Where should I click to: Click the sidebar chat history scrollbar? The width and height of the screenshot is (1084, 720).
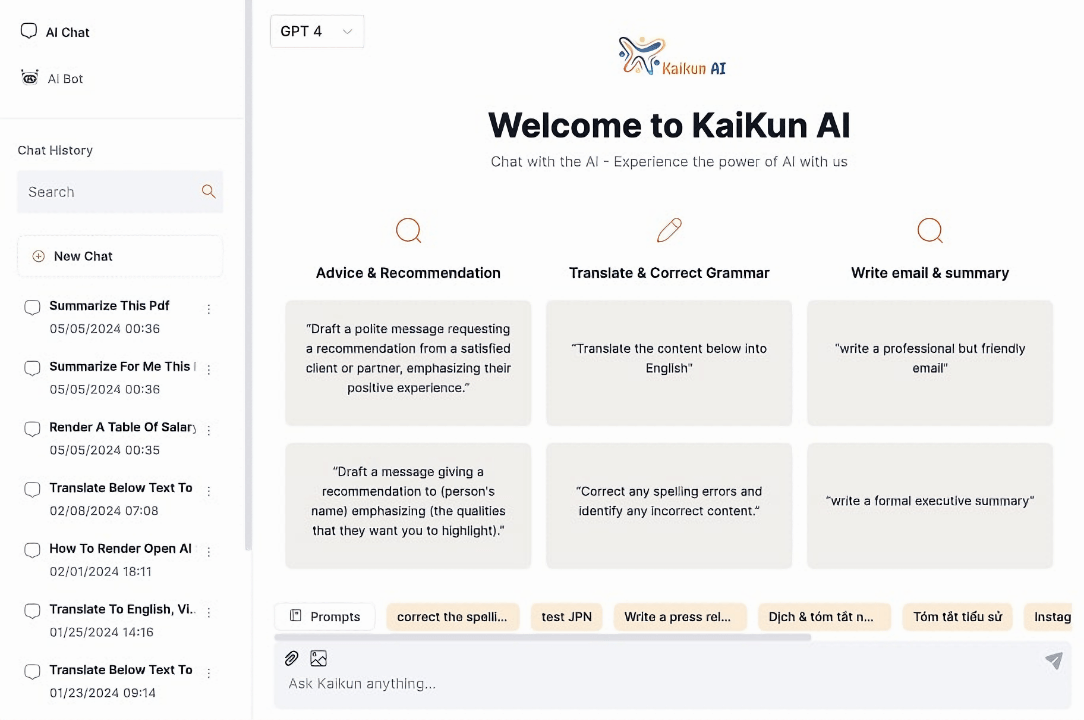click(248, 275)
